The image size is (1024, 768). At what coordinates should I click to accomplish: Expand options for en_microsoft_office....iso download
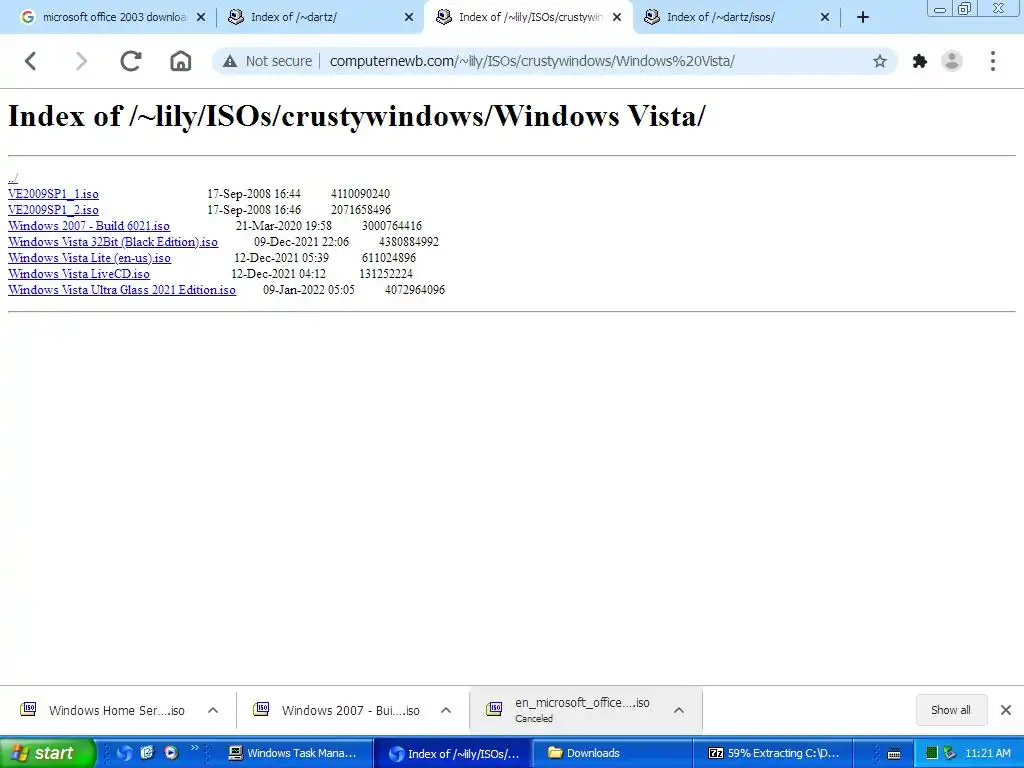(679, 711)
